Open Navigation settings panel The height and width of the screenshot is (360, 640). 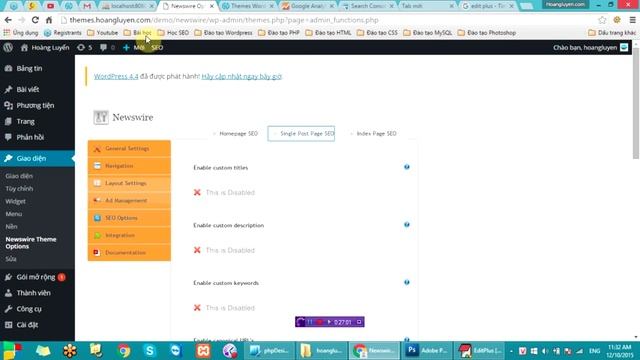pyautogui.click(x=129, y=166)
